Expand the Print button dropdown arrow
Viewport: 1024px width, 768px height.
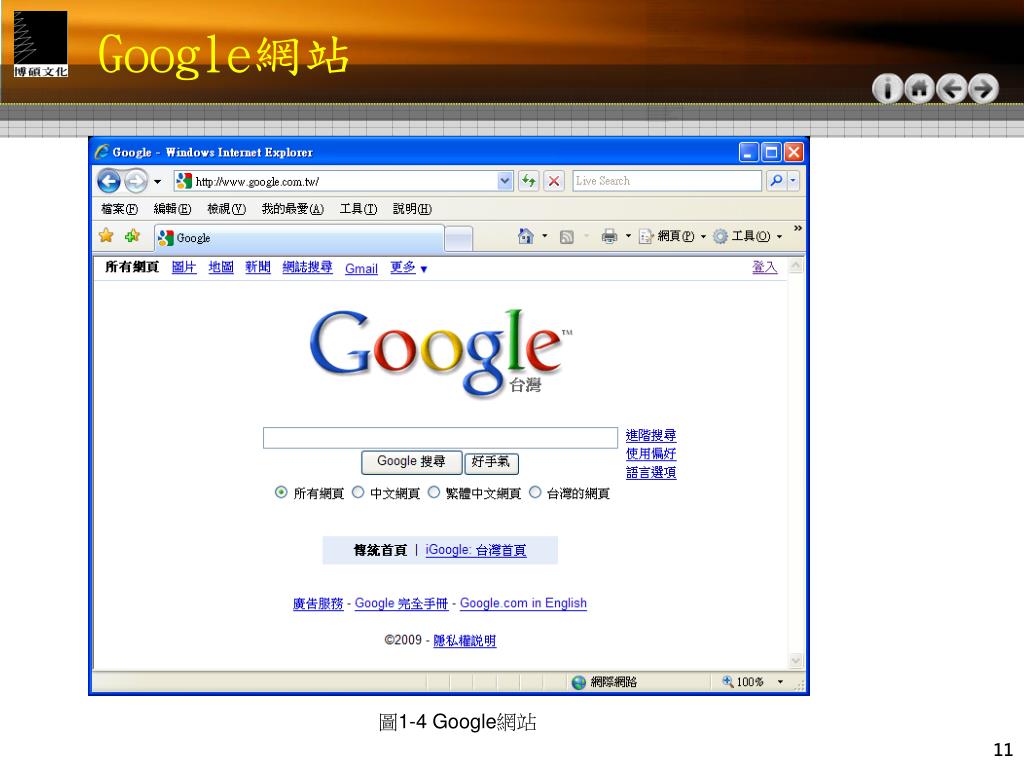(628, 236)
